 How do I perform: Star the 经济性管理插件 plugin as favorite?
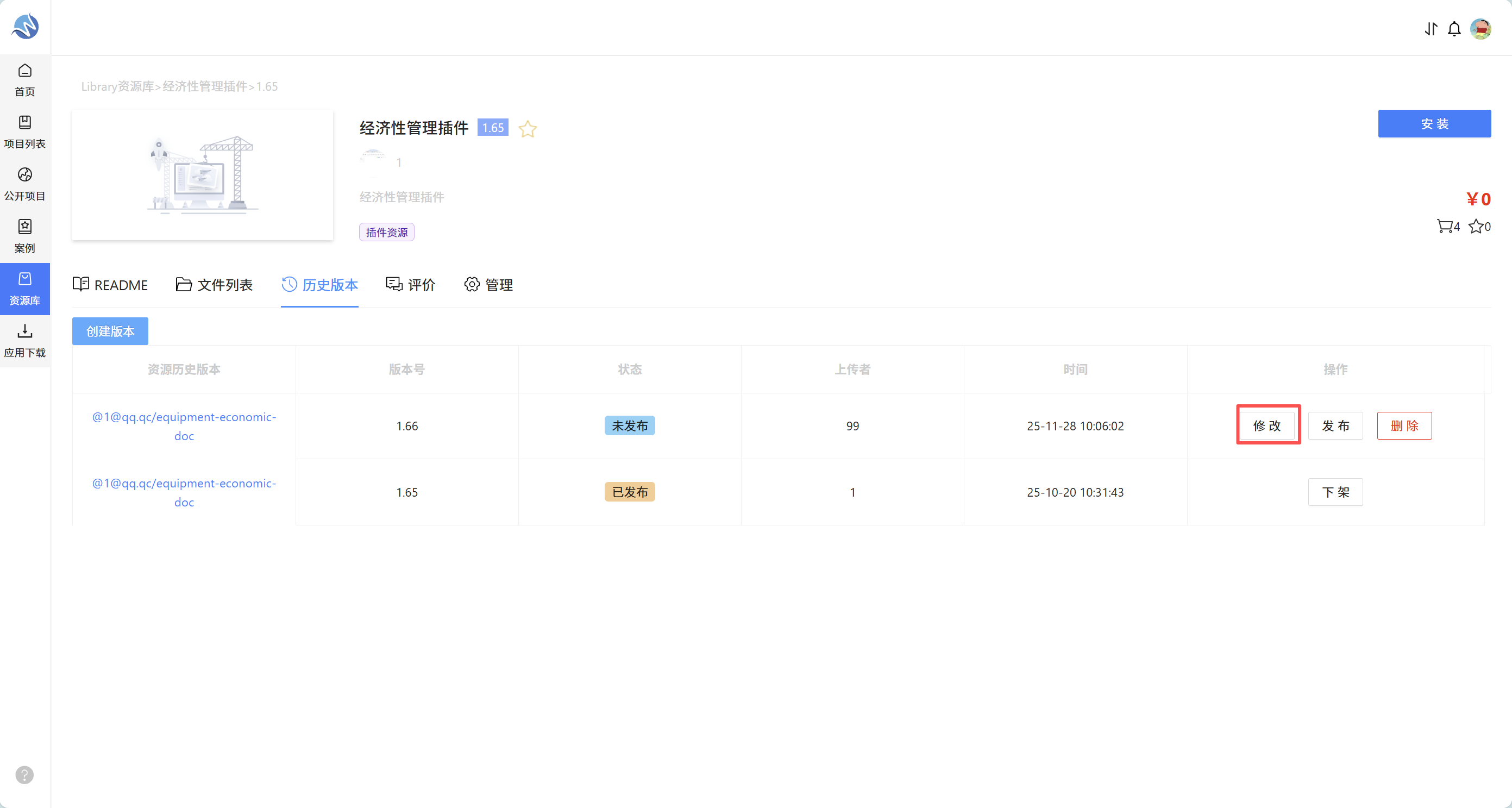(x=528, y=129)
